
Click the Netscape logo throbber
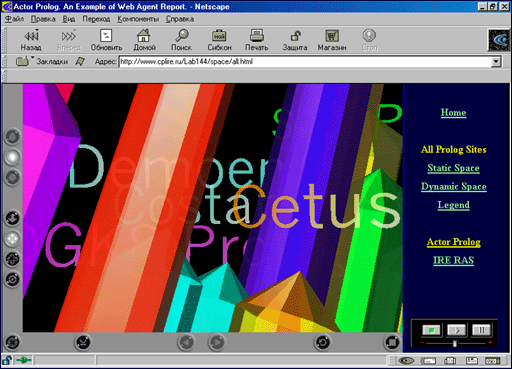click(499, 40)
